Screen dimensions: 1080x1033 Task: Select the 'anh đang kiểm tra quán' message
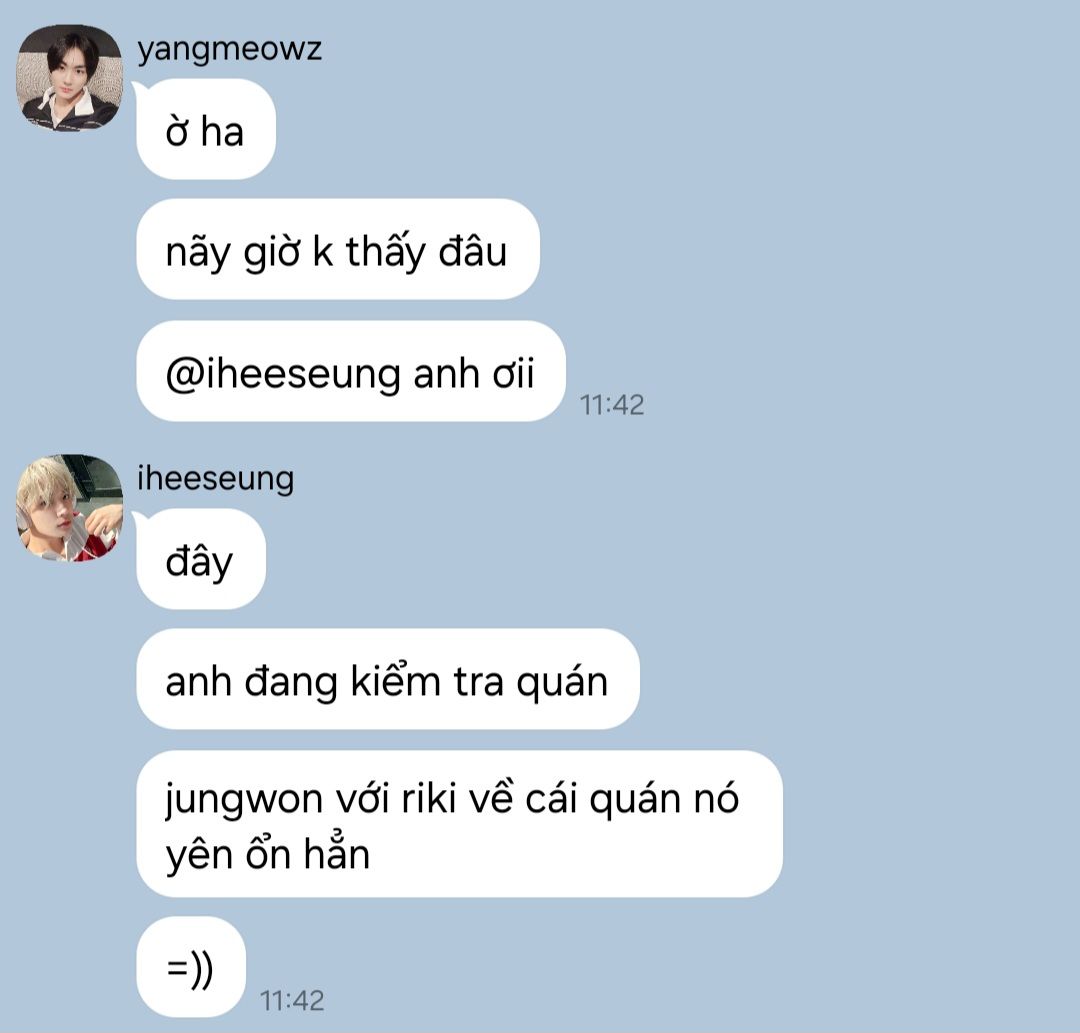point(388,679)
